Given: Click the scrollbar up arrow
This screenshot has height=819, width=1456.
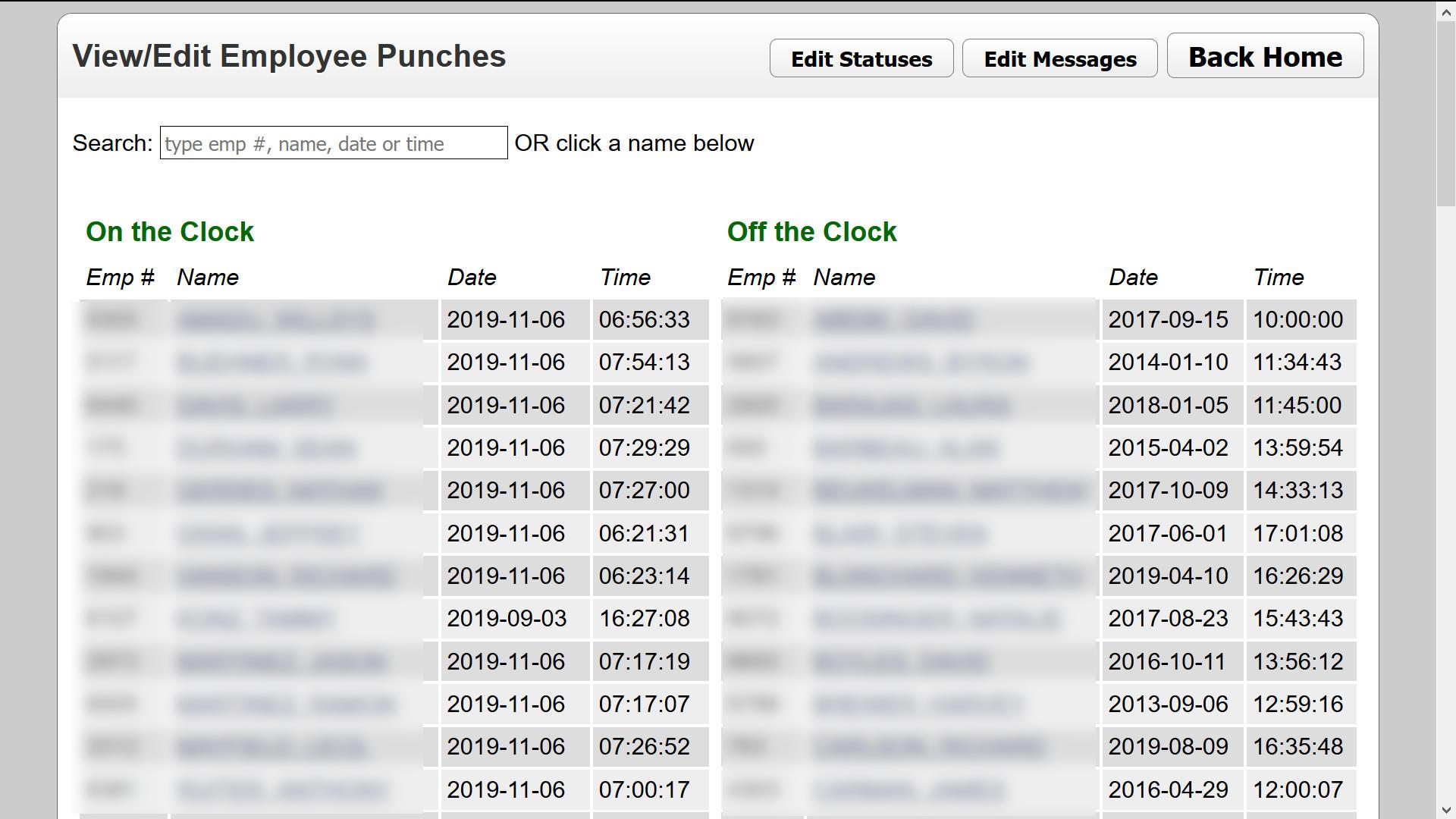Looking at the screenshot, I should 1445,11.
